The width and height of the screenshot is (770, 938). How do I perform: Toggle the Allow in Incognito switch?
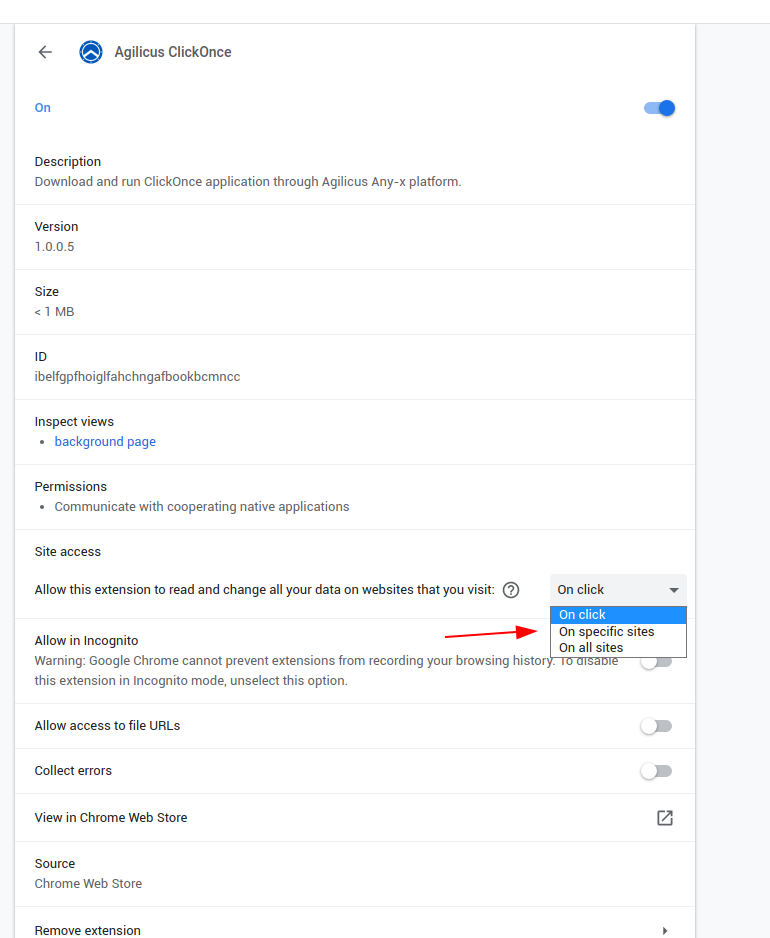[656, 662]
